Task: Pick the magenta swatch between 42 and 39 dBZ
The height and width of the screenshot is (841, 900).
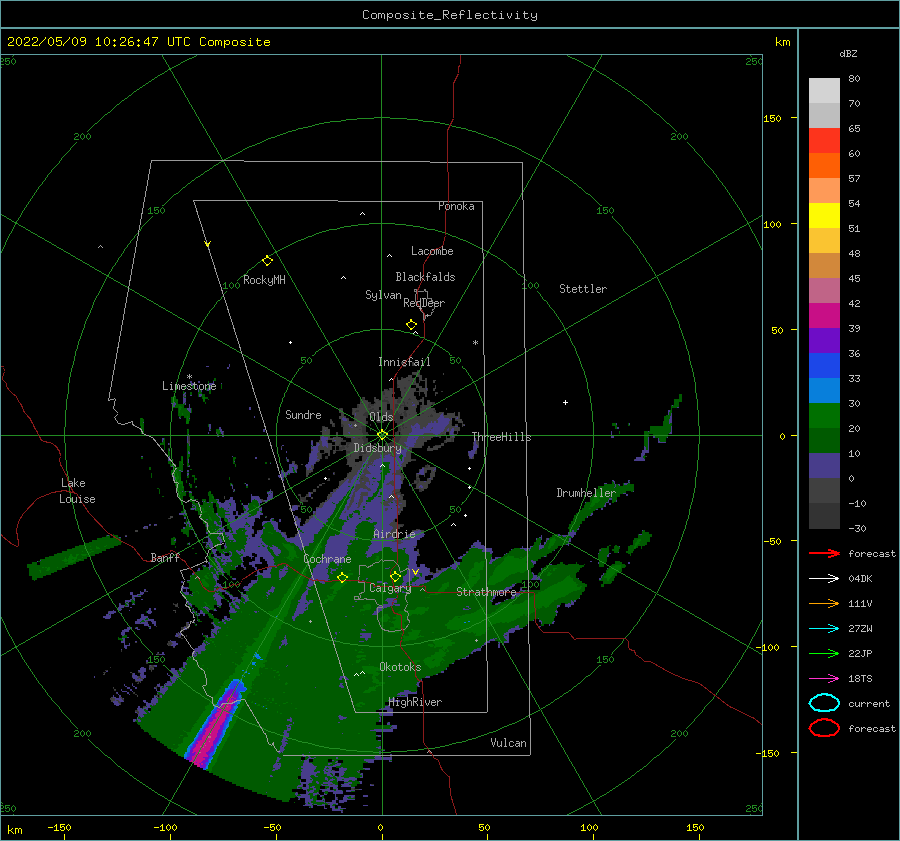Action: [824, 316]
